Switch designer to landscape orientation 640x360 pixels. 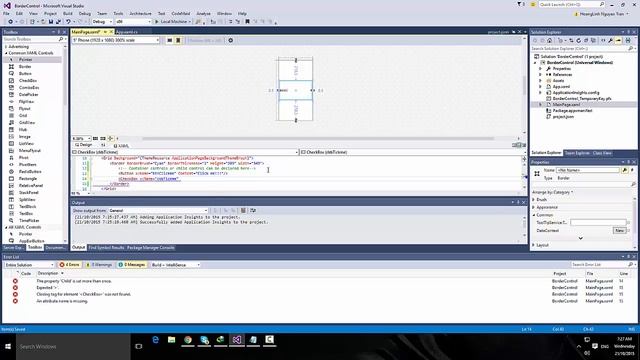coord(169,40)
